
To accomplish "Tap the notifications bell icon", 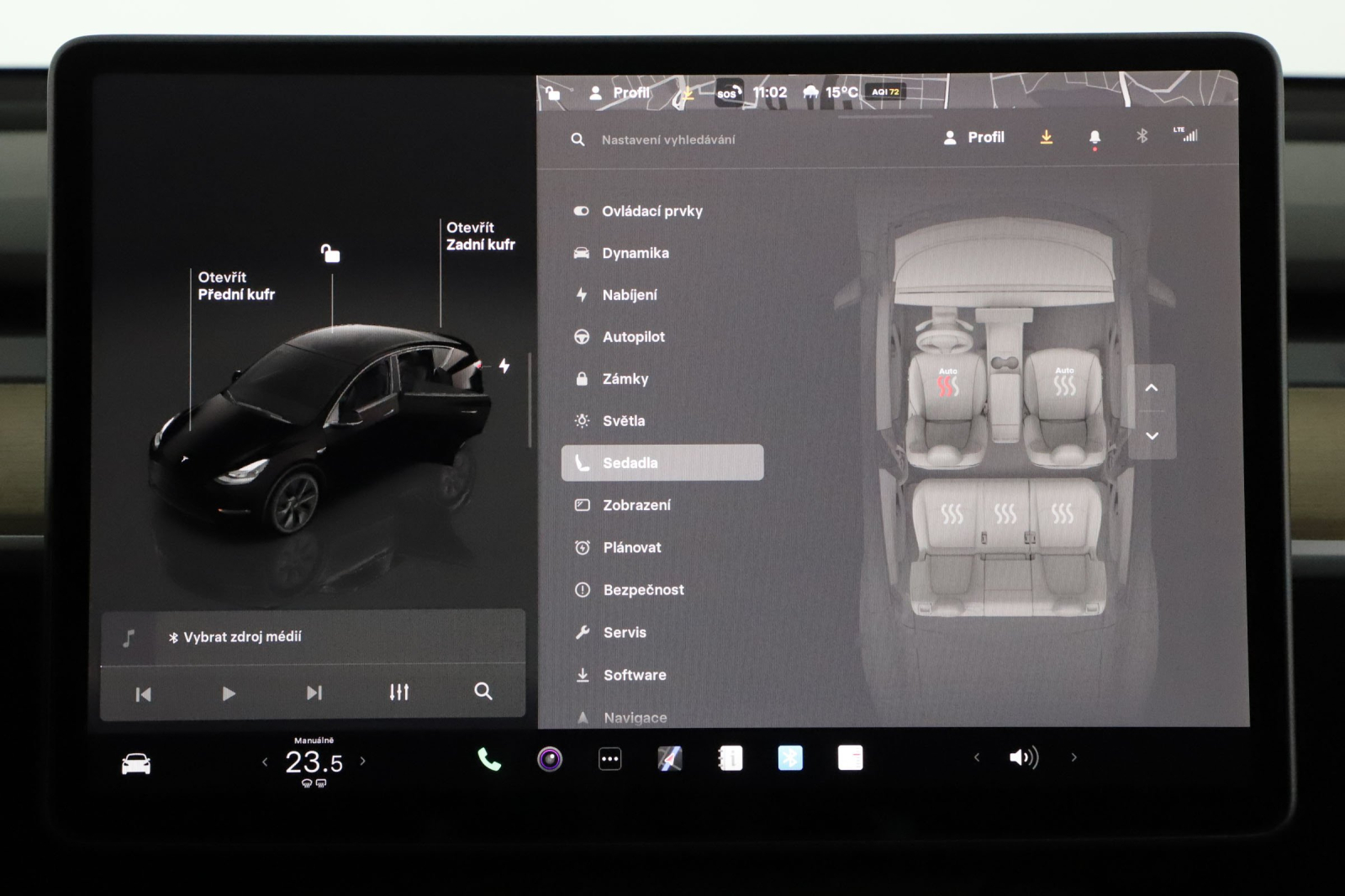I will pyautogui.click(x=1093, y=137).
